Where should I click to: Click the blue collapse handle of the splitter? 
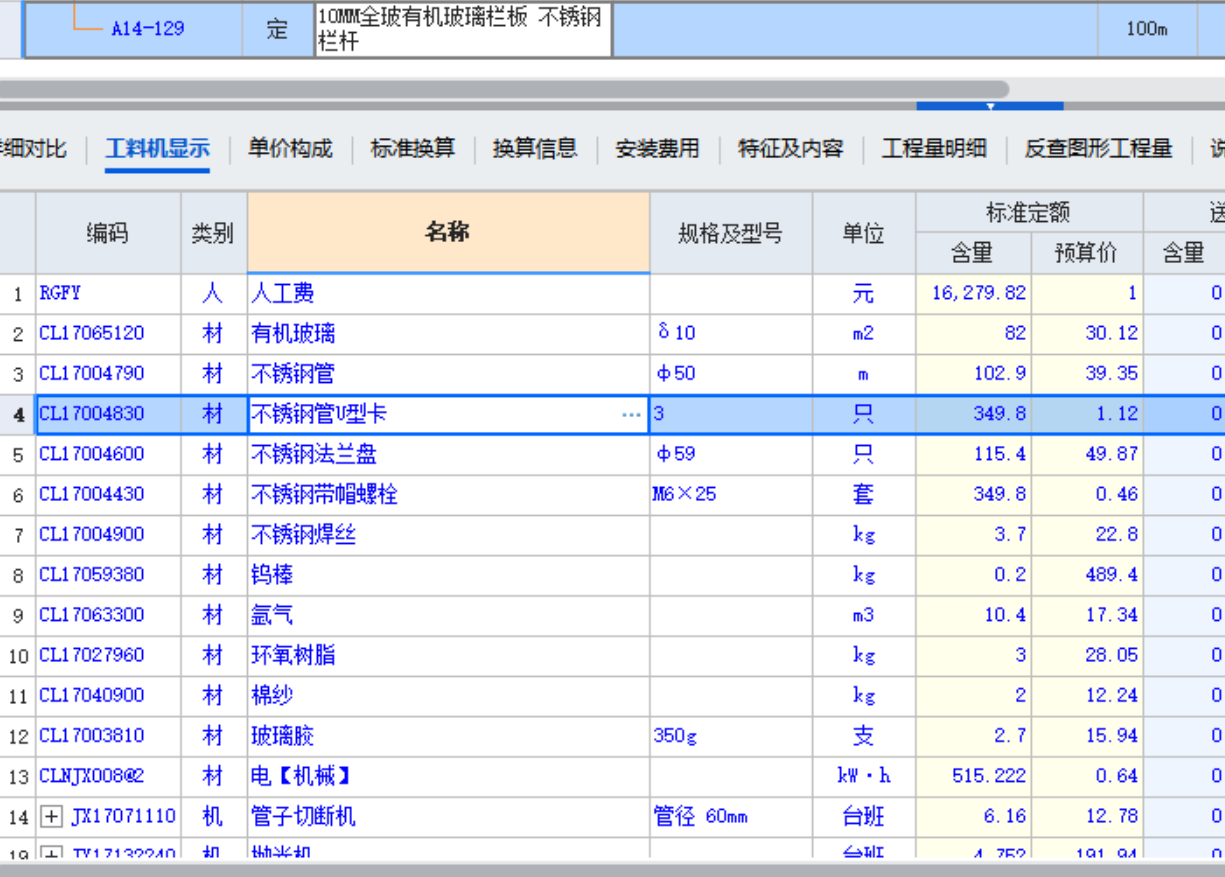(x=990, y=105)
